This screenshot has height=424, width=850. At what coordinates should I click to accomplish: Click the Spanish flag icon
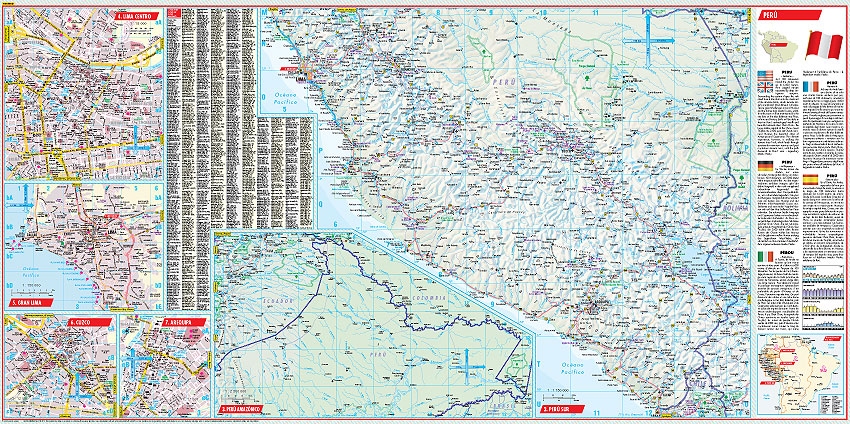click(812, 181)
